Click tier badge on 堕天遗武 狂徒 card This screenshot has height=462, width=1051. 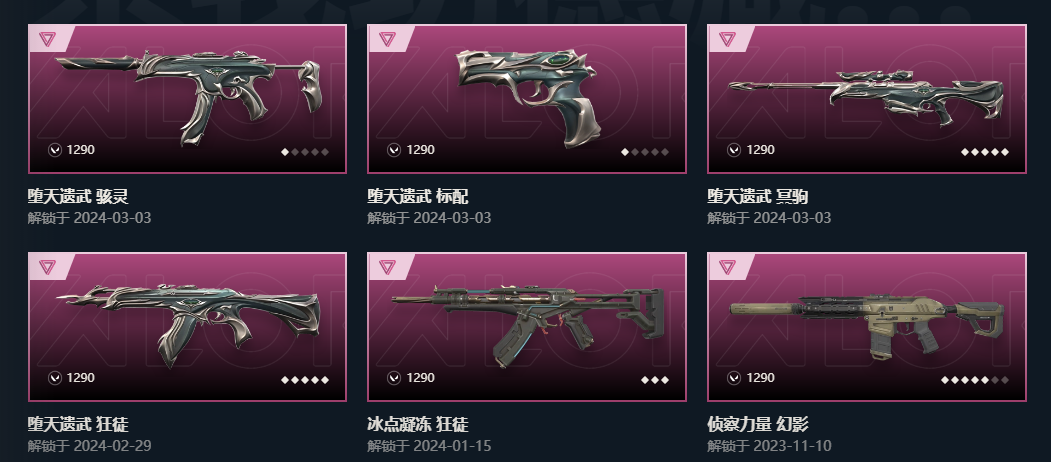(x=46, y=266)
